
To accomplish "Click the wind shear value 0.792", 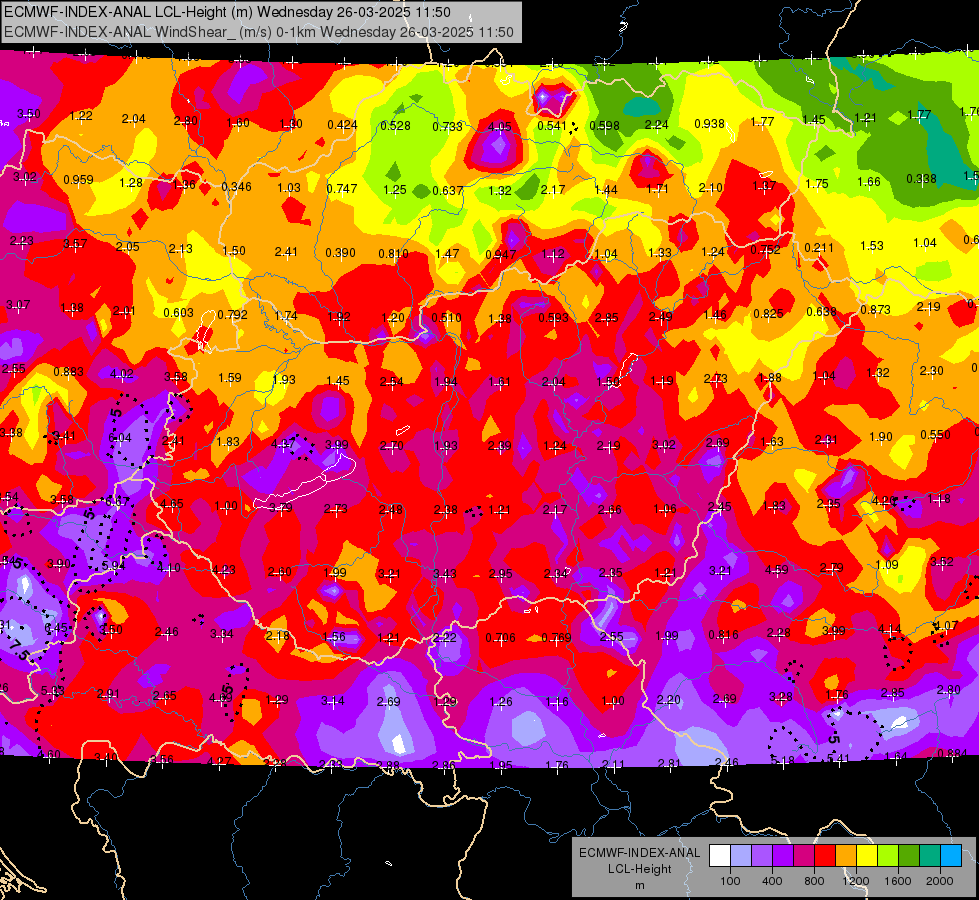I will point(232,315).
